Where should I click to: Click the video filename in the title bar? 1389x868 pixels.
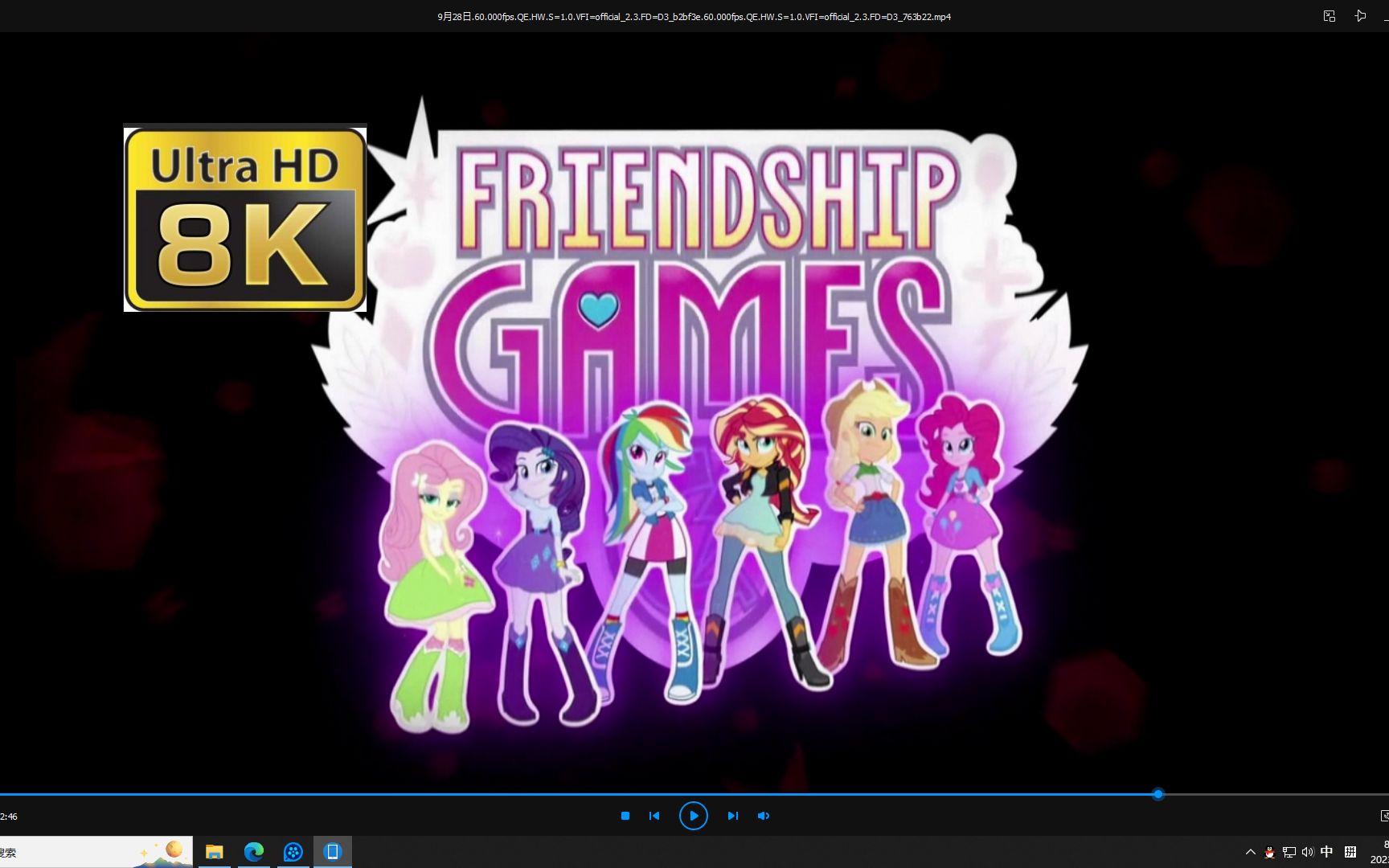[694, 16]
